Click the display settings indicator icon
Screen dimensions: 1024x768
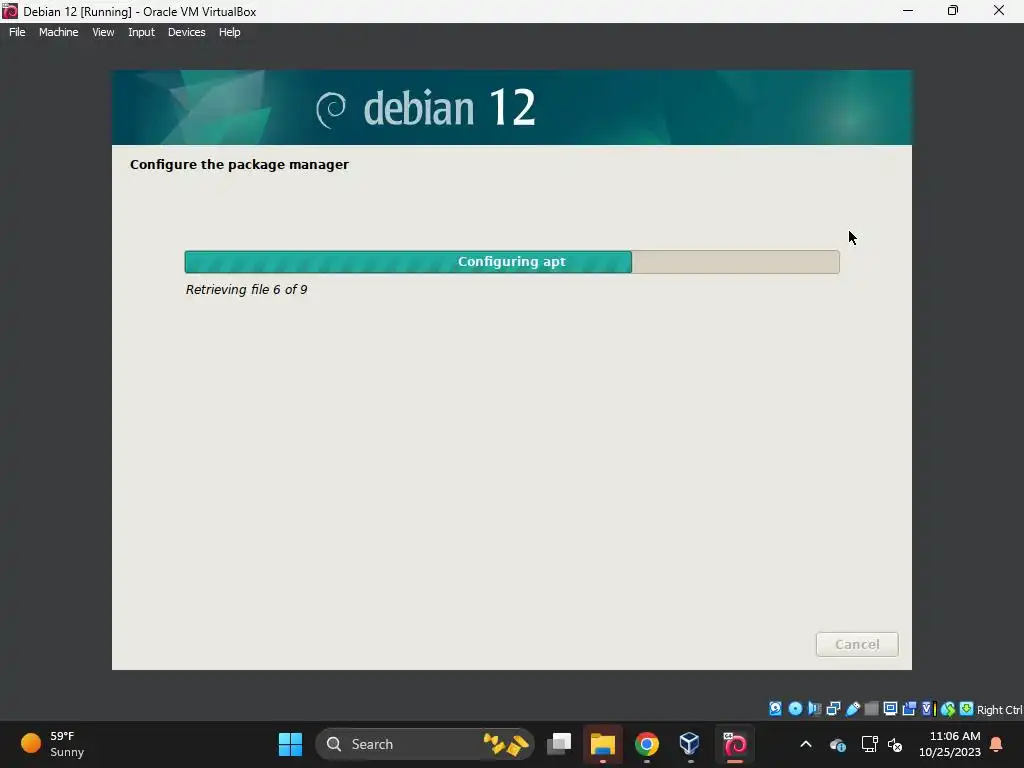click(x=890, y=709)
